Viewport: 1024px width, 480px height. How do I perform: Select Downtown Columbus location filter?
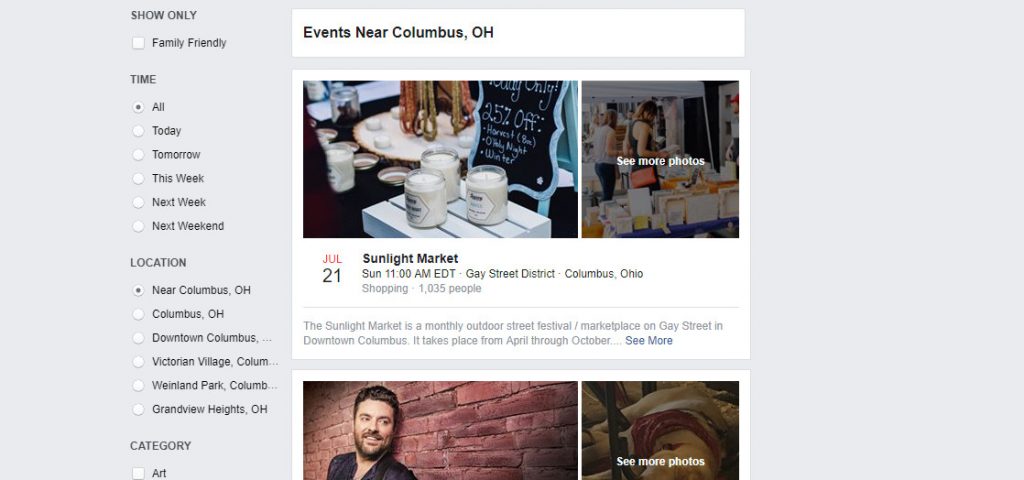click(x=138, y=338)
